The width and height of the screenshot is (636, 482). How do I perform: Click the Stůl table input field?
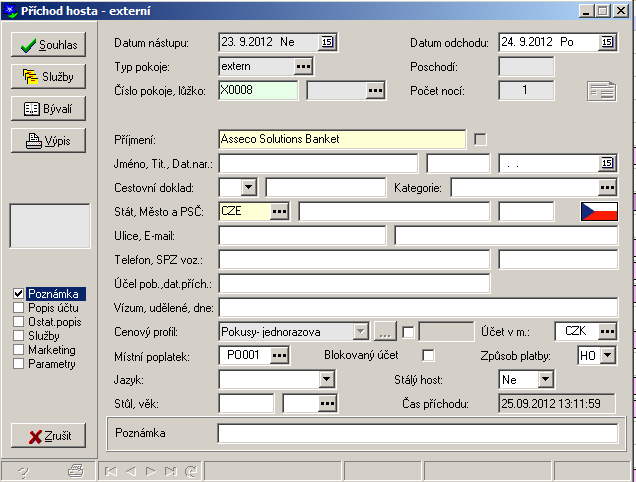click(x=246, y=404)
